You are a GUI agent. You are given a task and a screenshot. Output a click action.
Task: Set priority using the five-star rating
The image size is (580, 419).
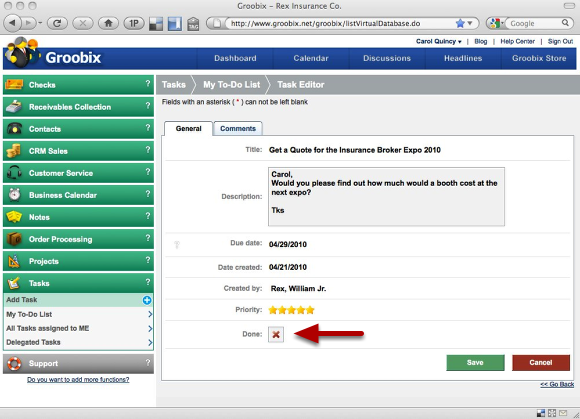291,310
